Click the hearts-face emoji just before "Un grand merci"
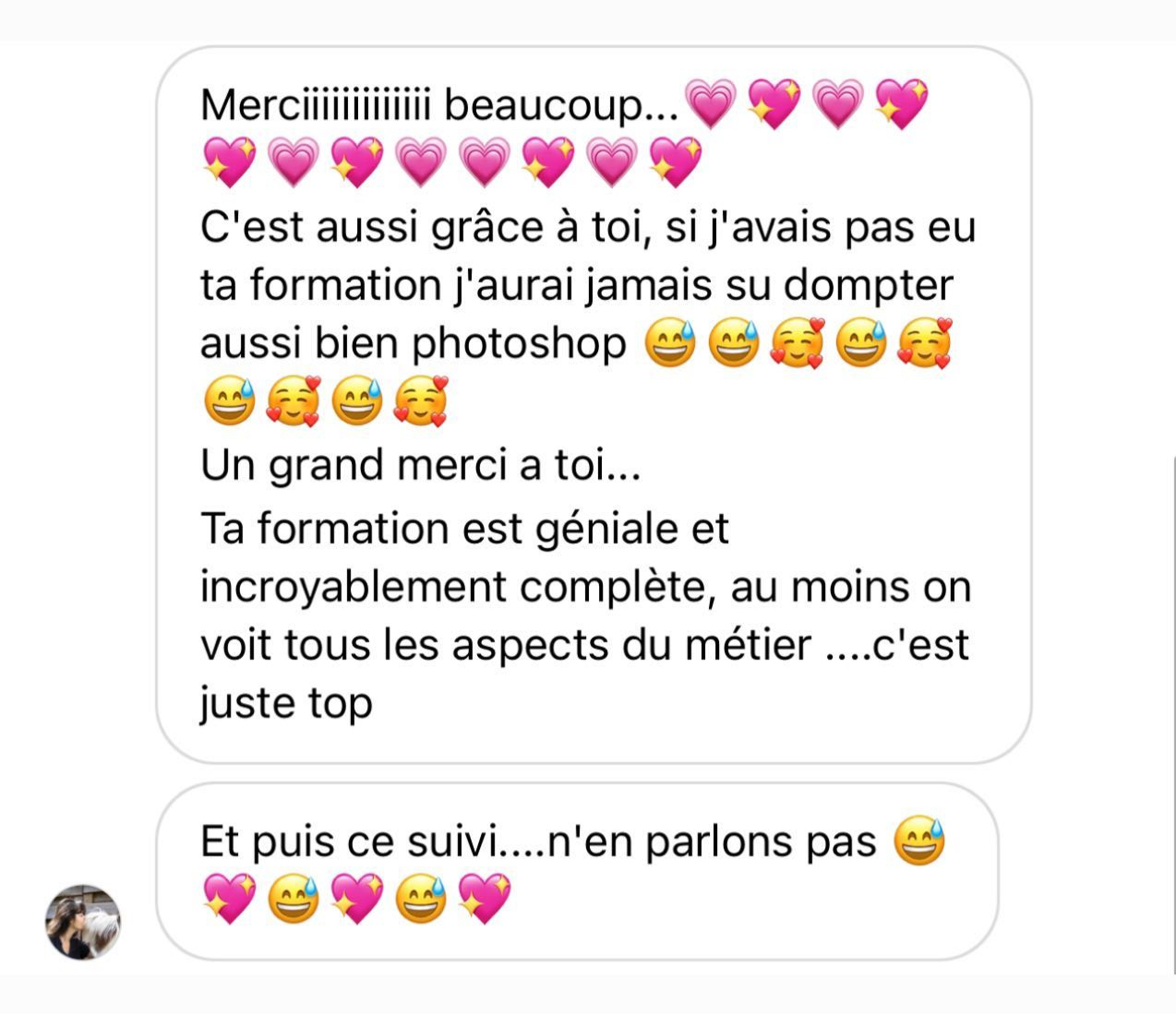The image size is (1176, 1014). tap(421, 401)
